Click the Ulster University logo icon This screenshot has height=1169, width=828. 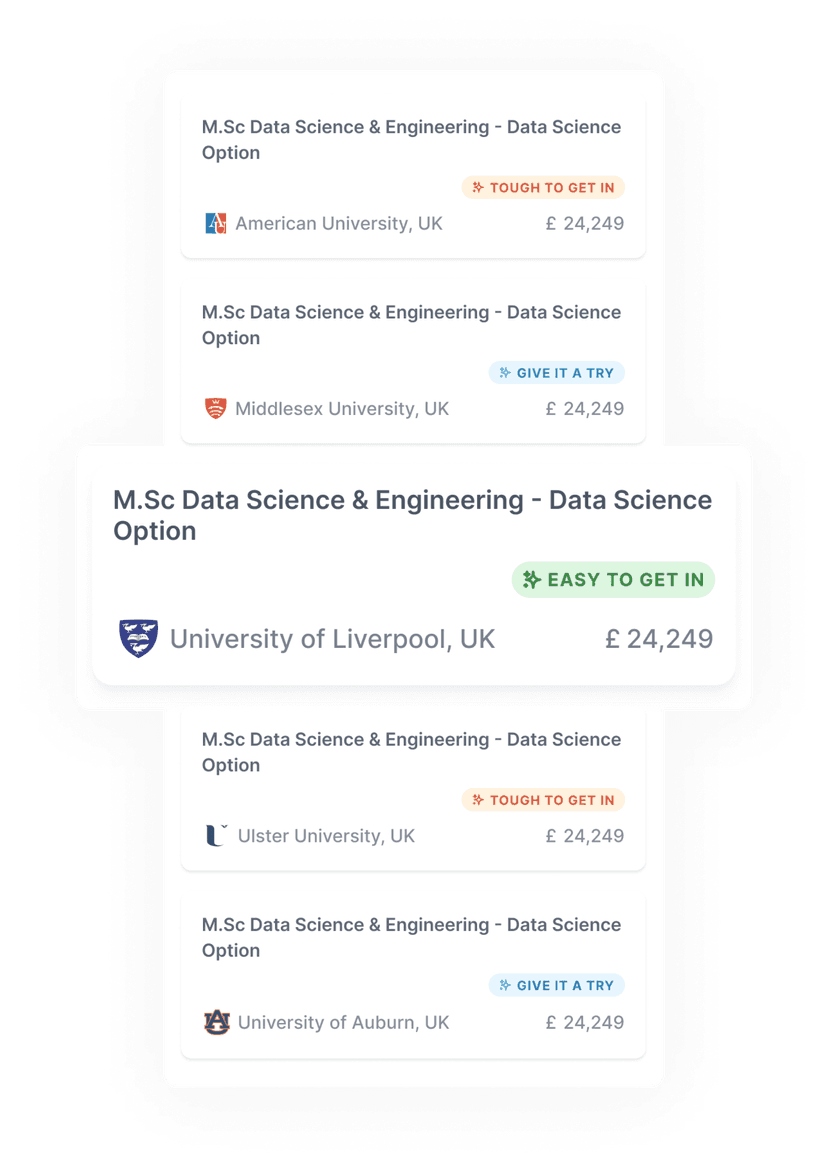pos(215,835)
